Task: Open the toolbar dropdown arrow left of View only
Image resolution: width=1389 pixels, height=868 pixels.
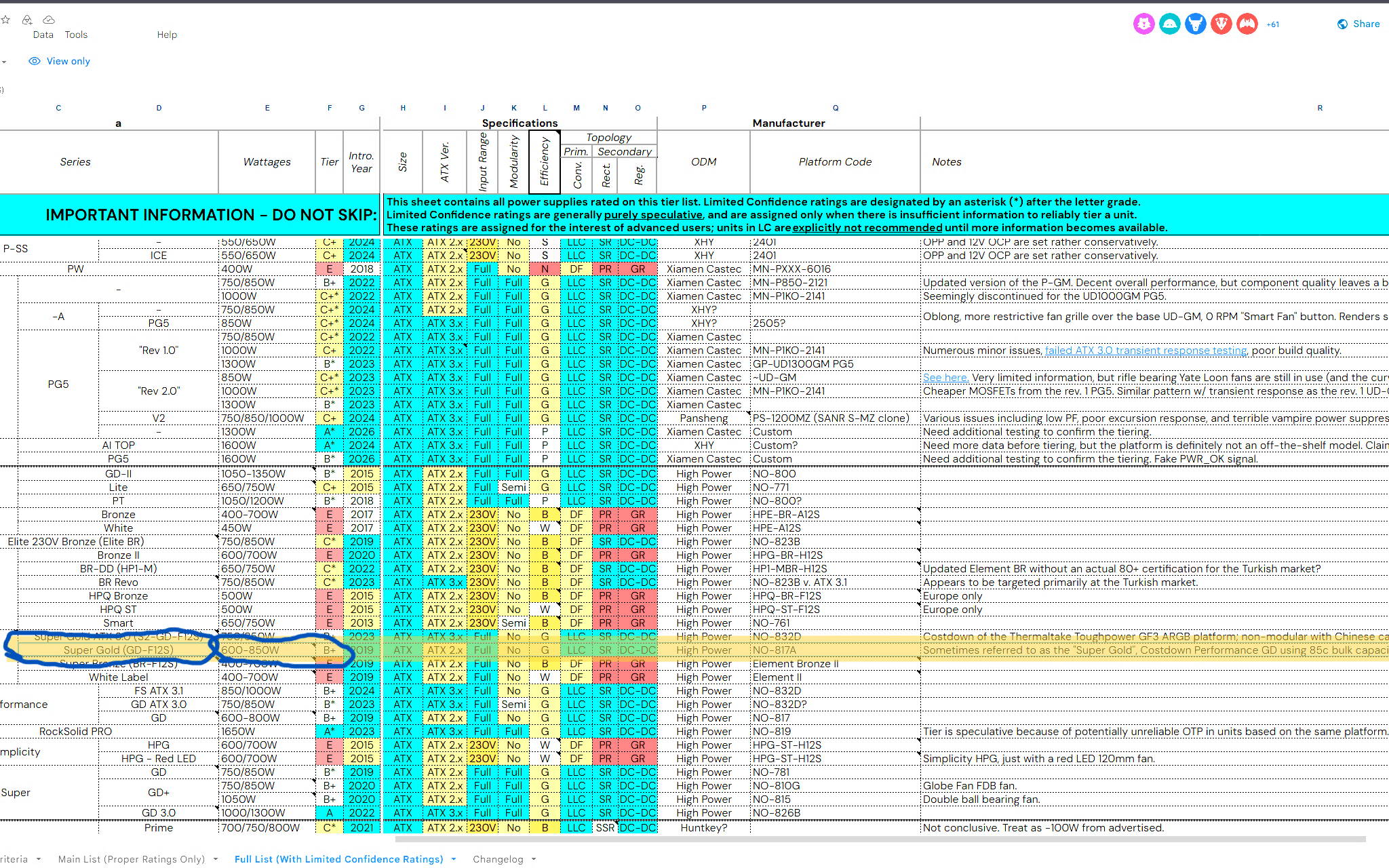Action: 4,62
